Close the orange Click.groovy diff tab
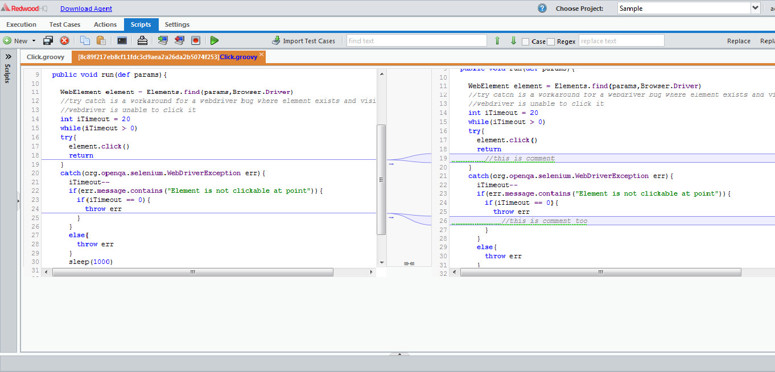Screen dimensions: 775x372 pos(261,54)
